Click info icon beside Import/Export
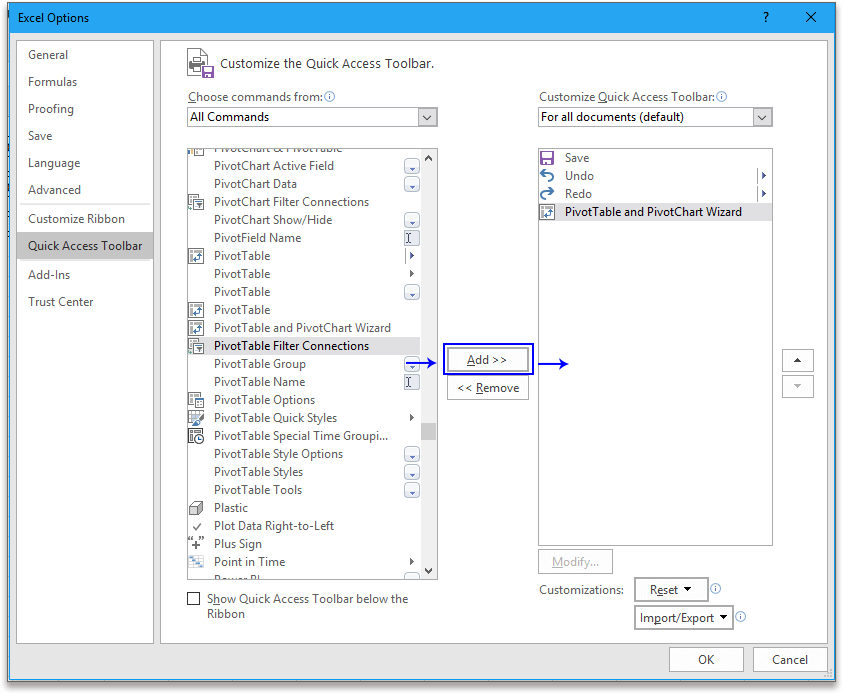 pyautogui.click(x=740, y=617)
